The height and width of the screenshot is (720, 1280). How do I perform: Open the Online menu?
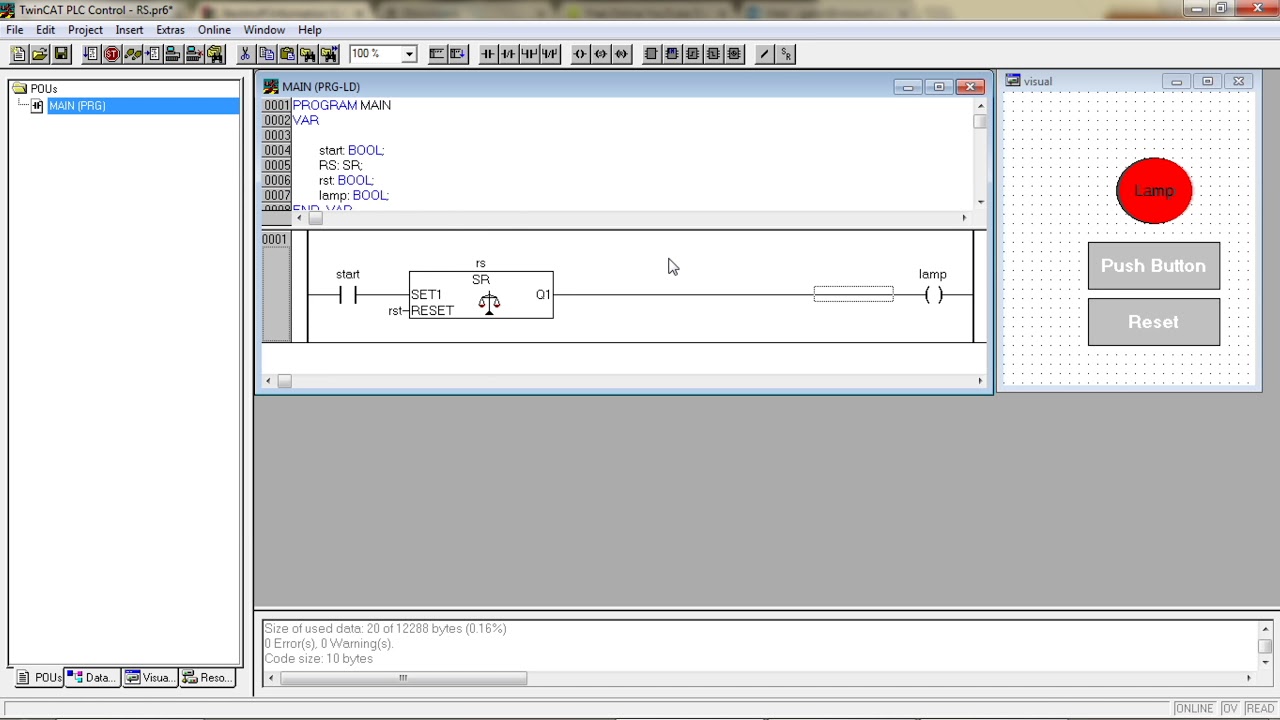coord(214,30)
